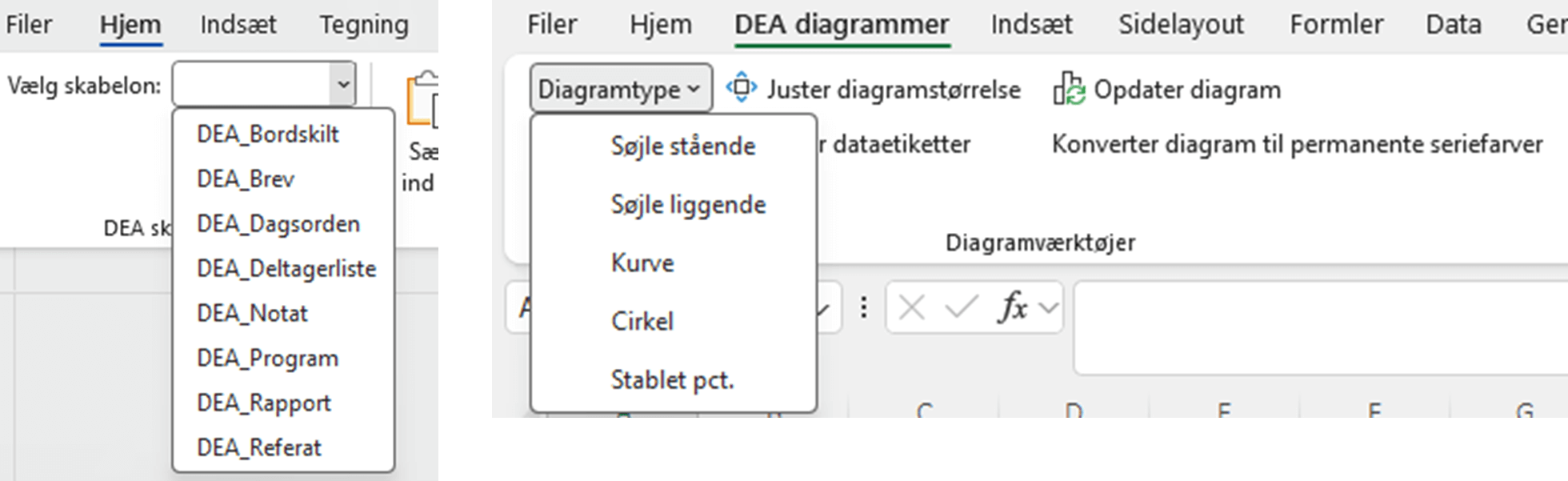
Task: Click the Juster diagramstørrelse icon
Action: (740, 89)
